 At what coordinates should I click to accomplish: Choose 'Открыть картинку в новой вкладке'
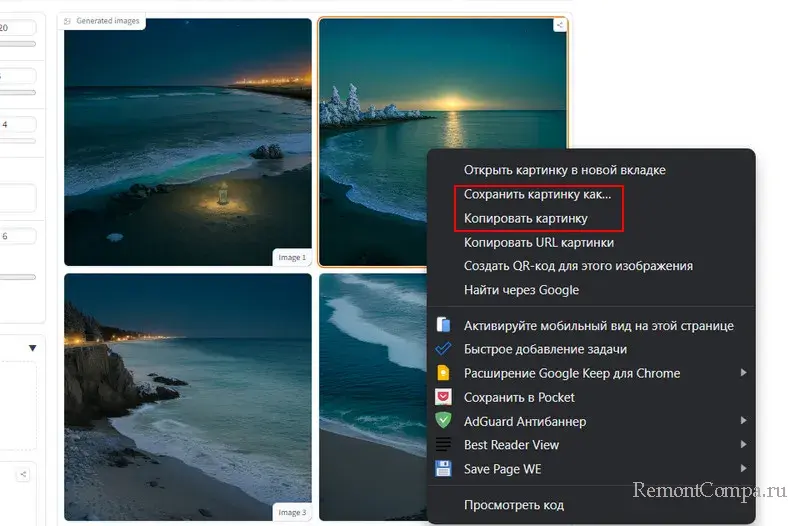point(564,170)
